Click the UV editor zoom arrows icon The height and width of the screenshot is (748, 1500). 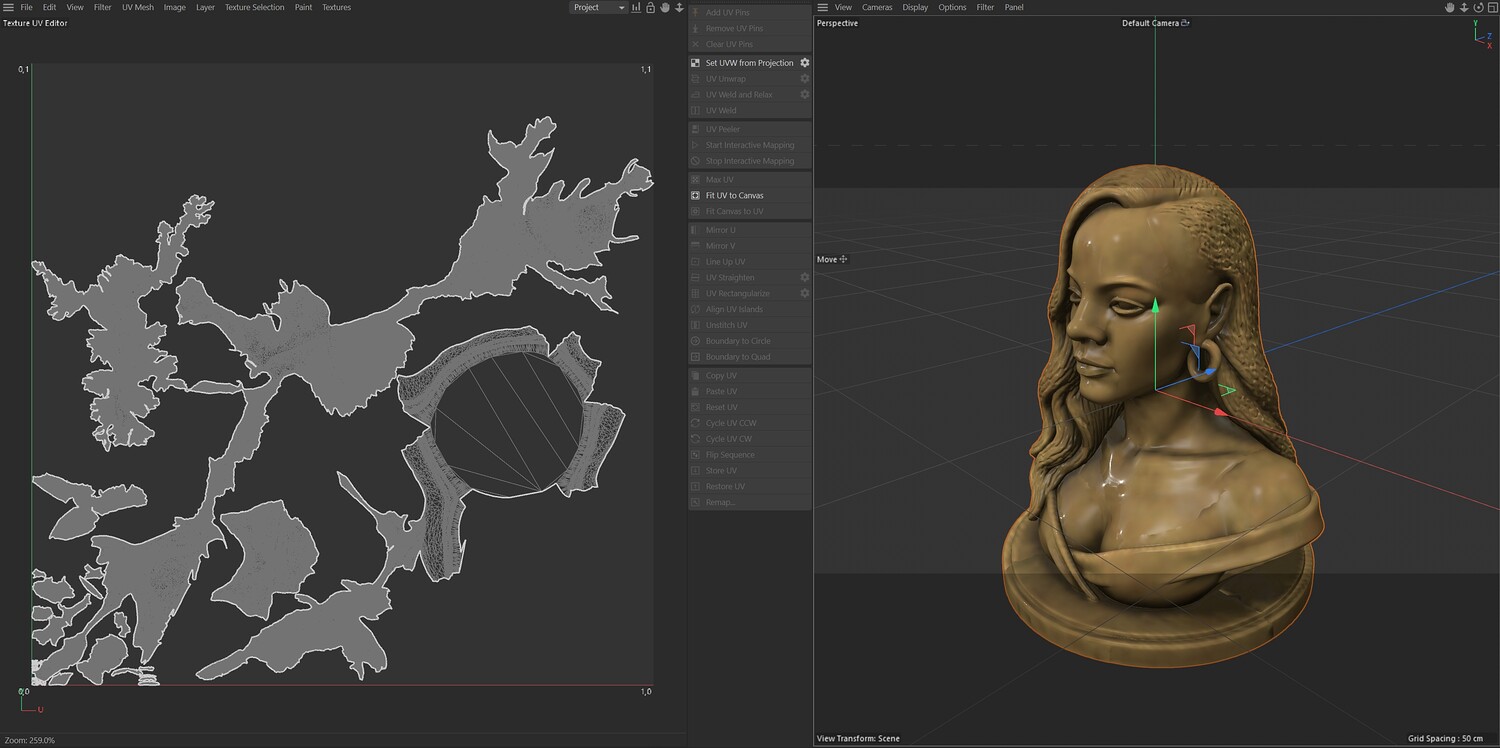point(679,7)
